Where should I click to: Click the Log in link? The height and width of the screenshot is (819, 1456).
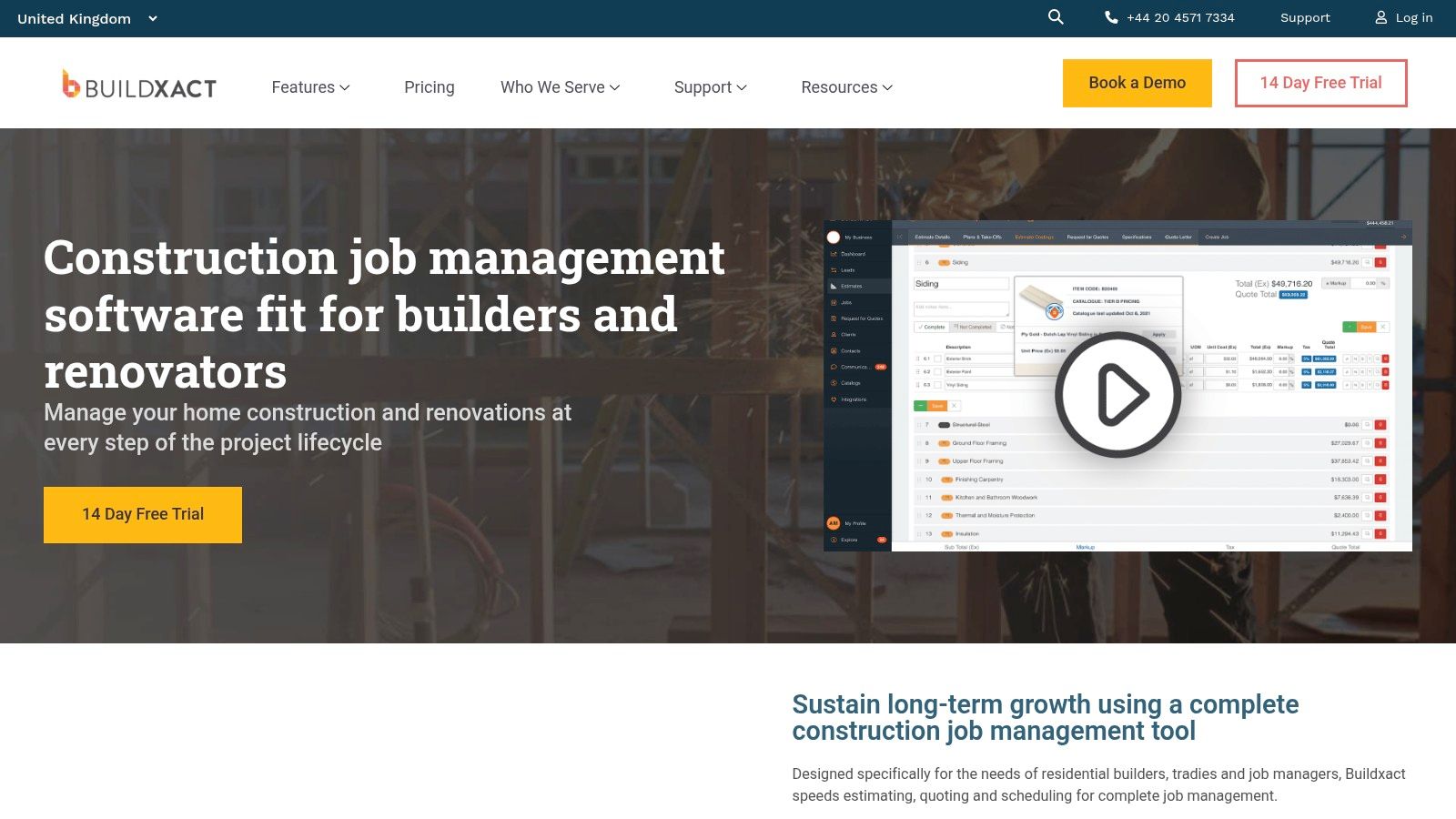1414,17
